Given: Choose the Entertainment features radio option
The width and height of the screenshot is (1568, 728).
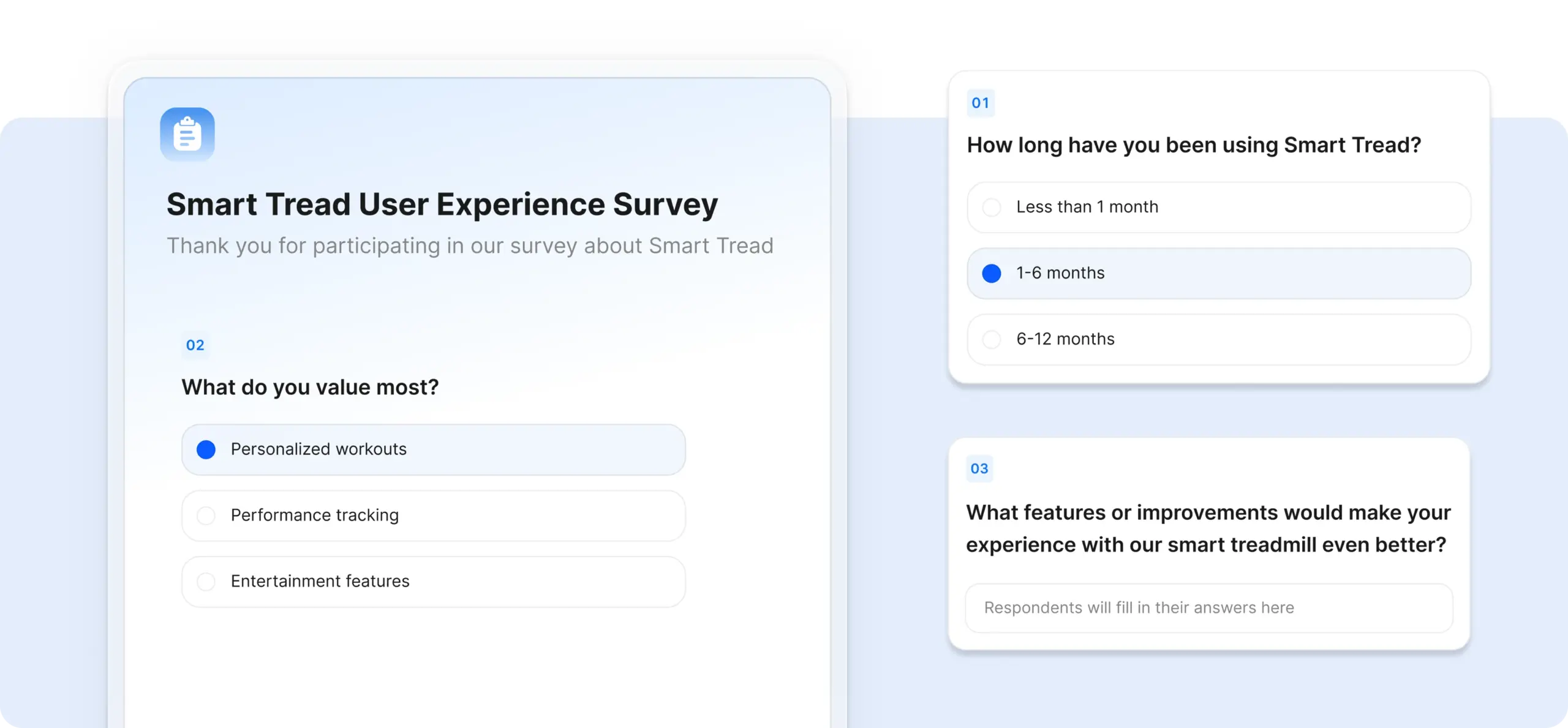Looking at the screenshot, I should 206,582.
